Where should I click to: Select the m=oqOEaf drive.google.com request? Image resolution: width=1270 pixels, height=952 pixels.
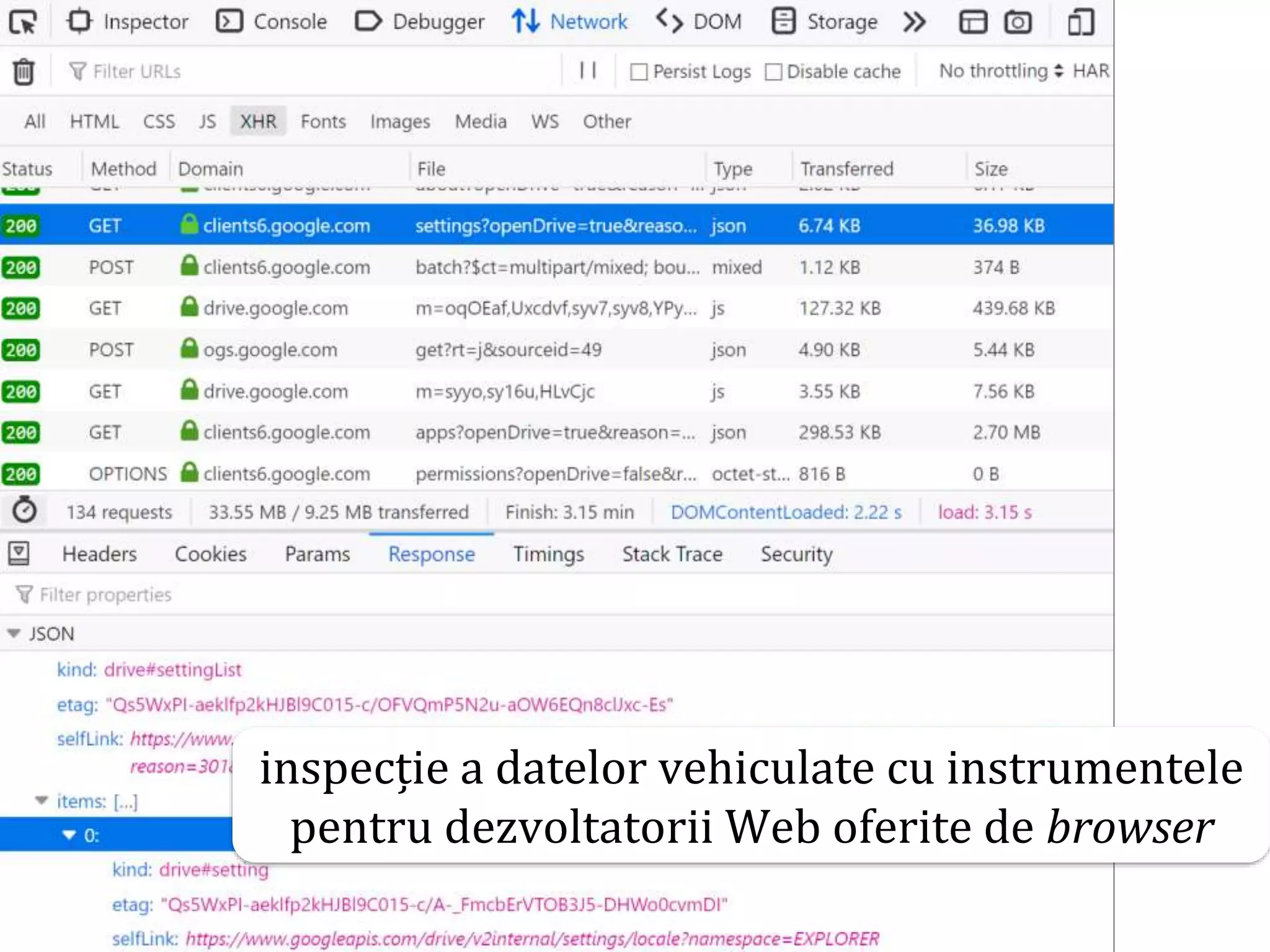556,308
